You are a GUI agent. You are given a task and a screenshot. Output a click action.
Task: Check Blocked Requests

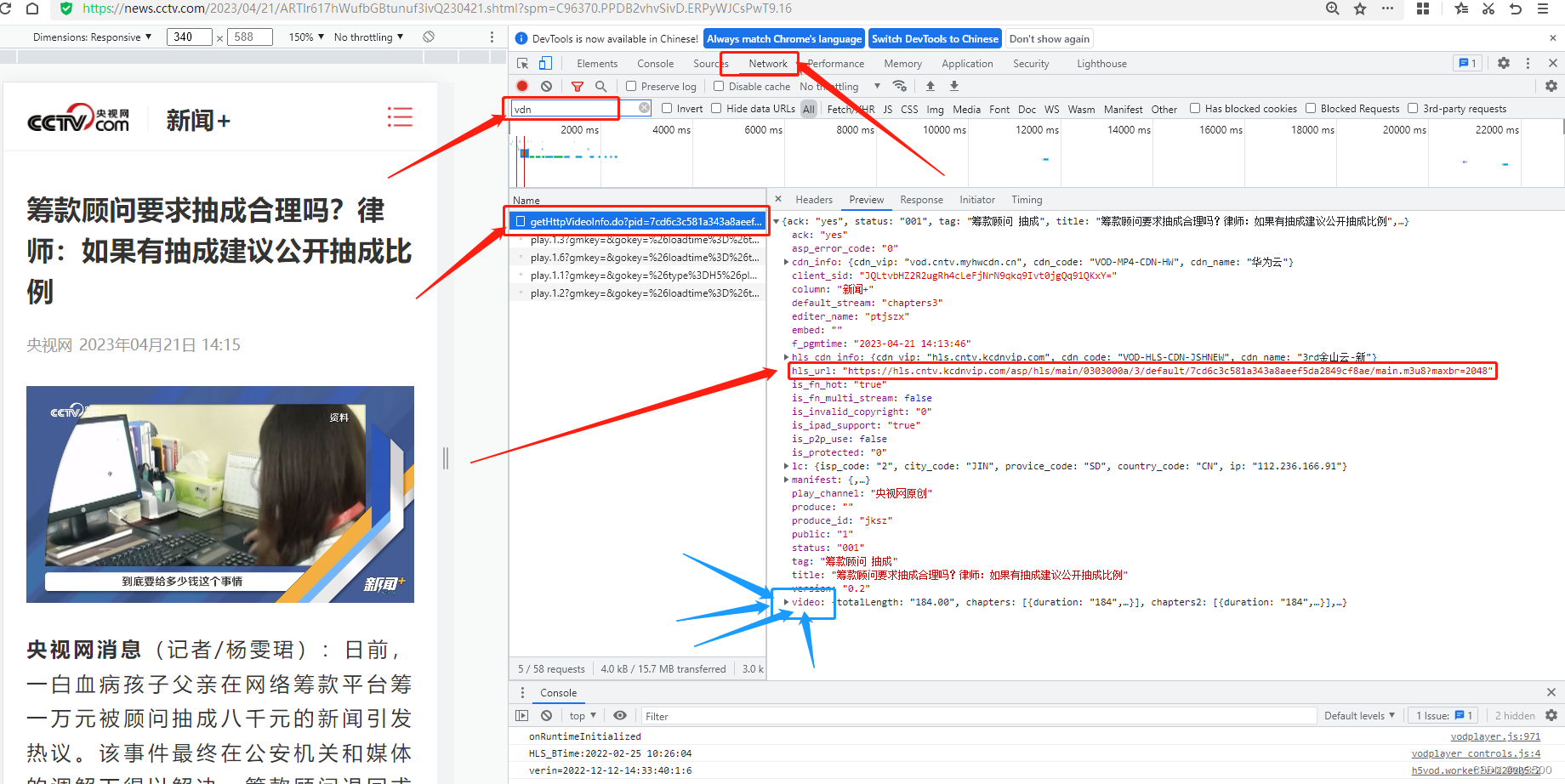pos(1311,108)
